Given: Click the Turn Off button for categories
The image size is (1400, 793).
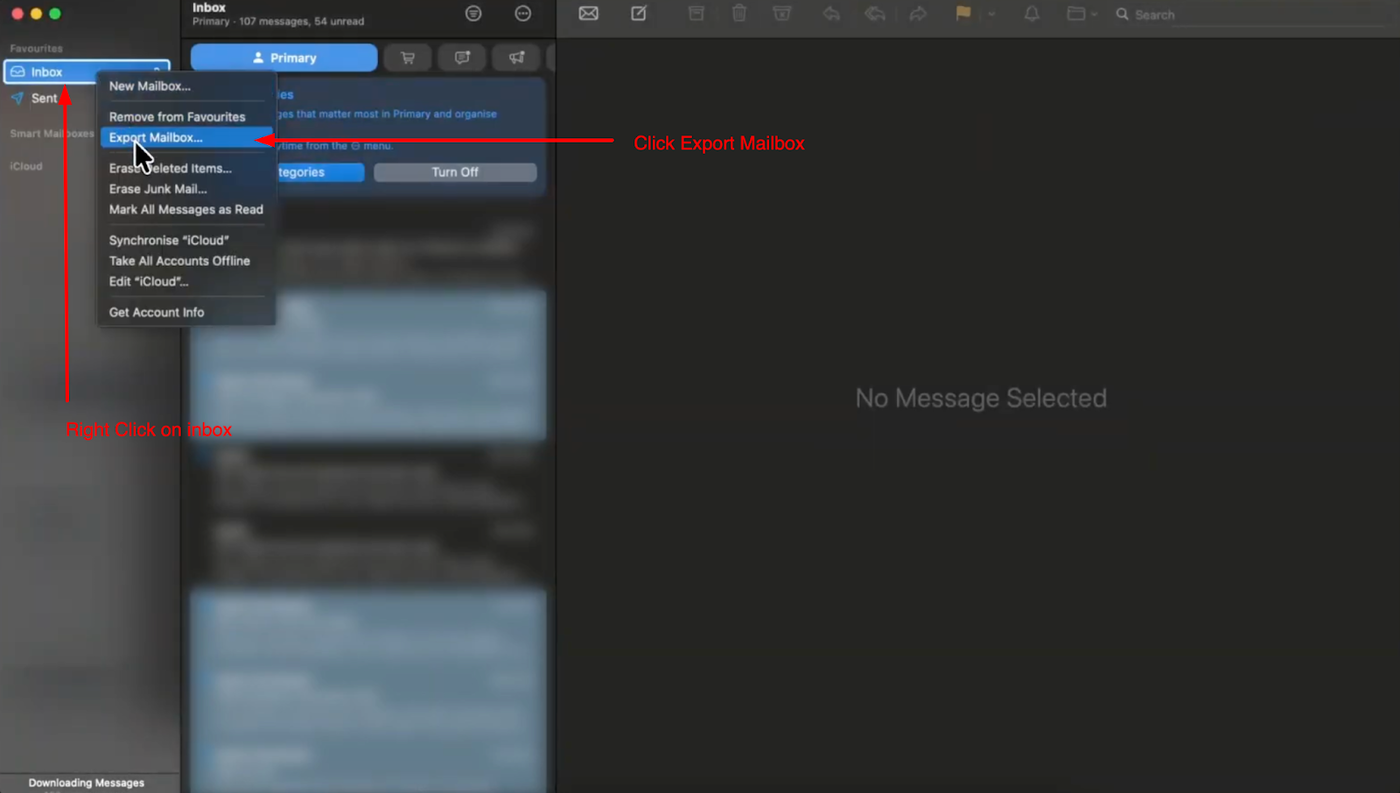Looking at the screenshot, I should click(x=455, y=172).
